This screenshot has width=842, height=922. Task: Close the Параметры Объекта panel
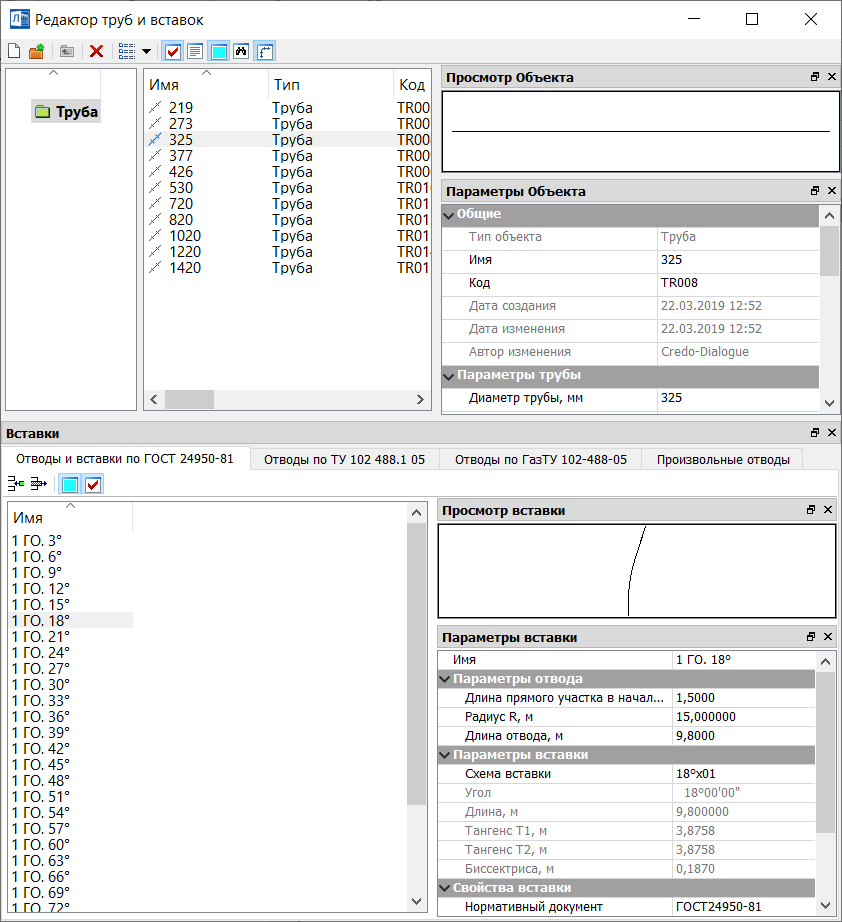click(832, 191)
